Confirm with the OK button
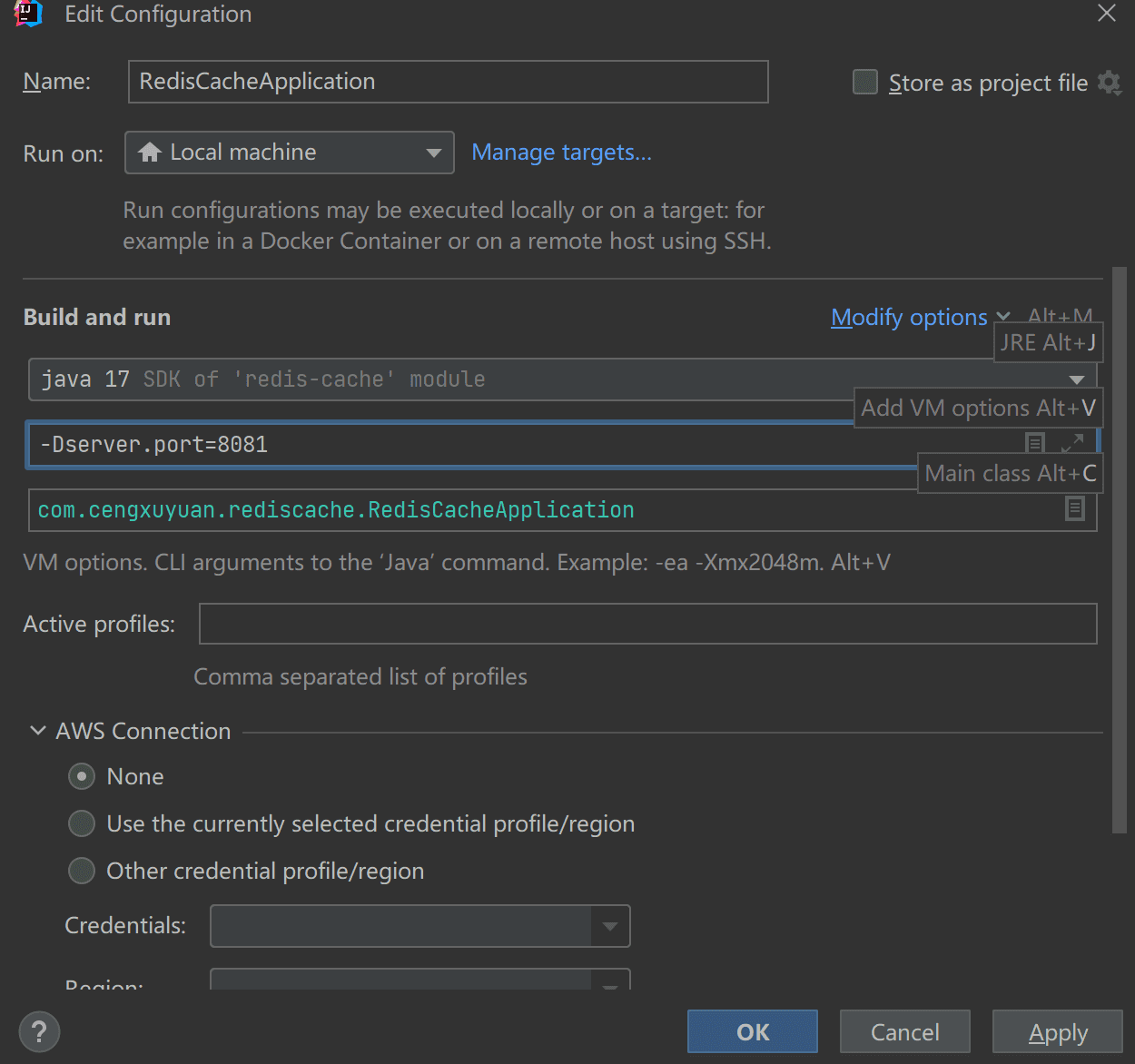The image size is (1135, 1064). pyautogui.click(x=753, y=1032)
